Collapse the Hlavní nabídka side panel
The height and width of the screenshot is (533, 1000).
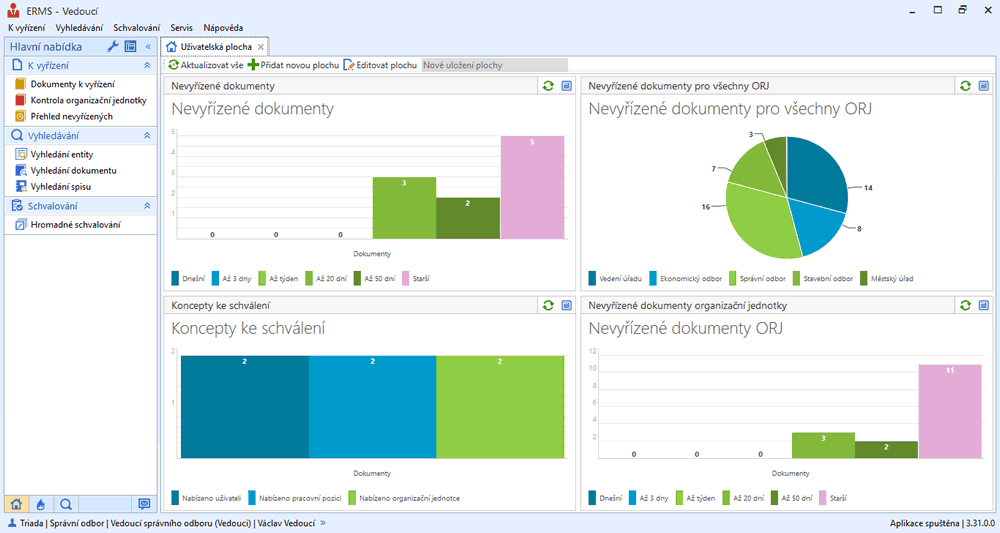pos(148,47)
